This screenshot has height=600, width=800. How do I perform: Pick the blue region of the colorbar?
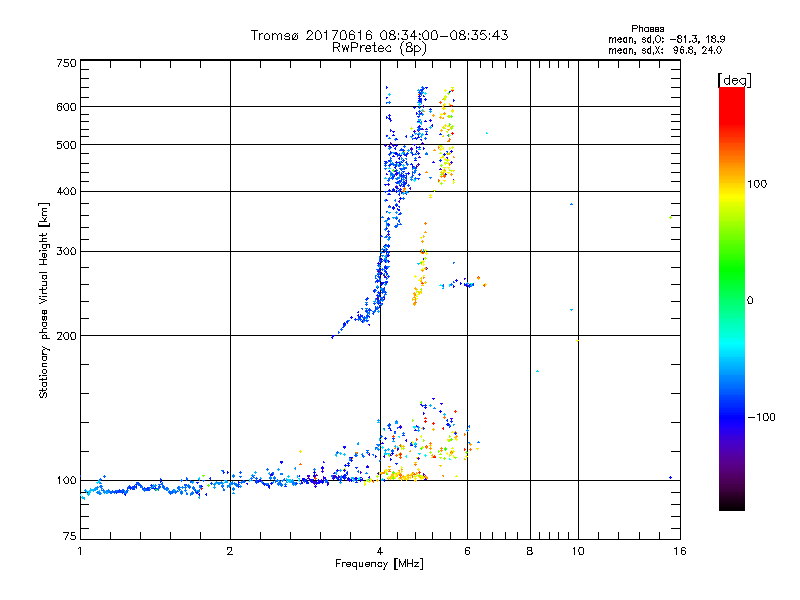tap(731, 410)
